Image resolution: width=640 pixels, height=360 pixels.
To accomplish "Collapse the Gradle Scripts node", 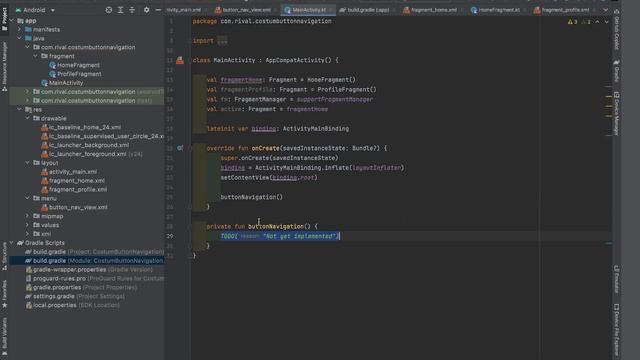I will click(11, 243).
